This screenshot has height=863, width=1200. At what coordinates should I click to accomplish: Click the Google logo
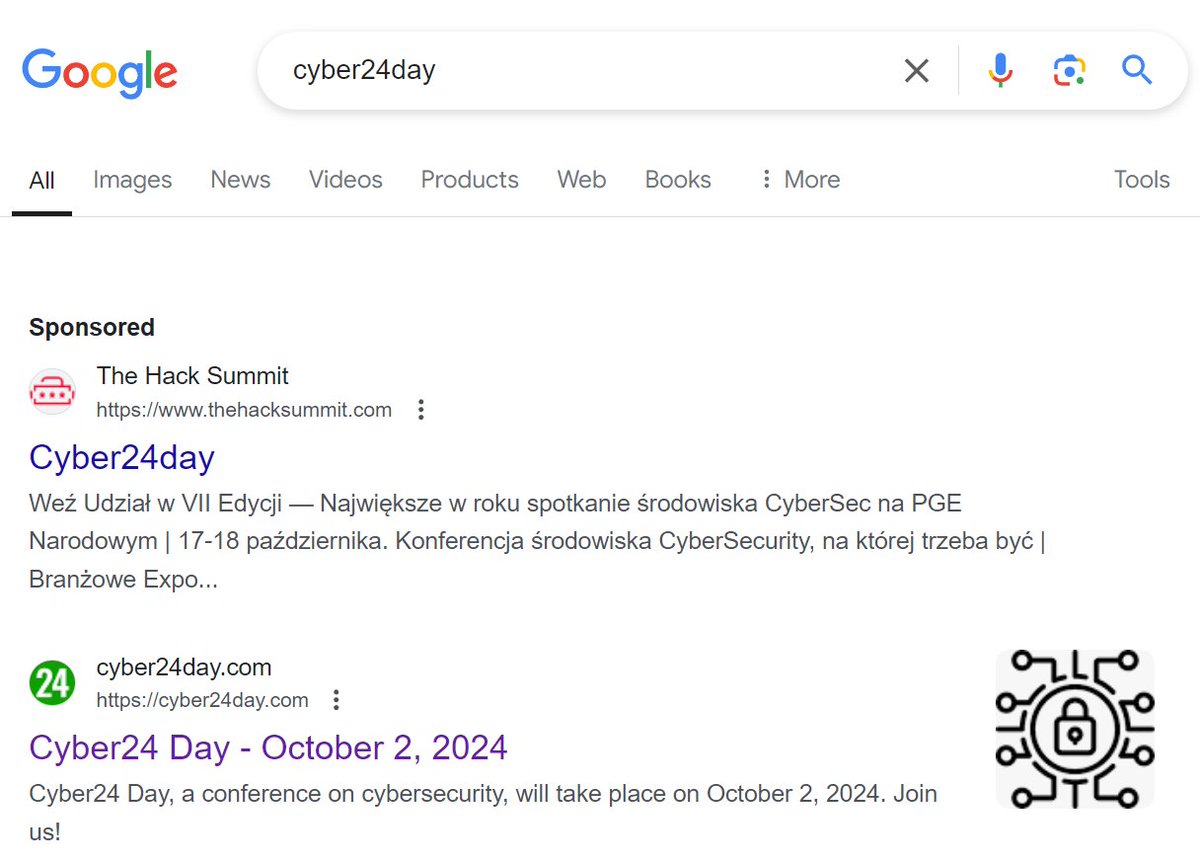[x=100, y=72]
